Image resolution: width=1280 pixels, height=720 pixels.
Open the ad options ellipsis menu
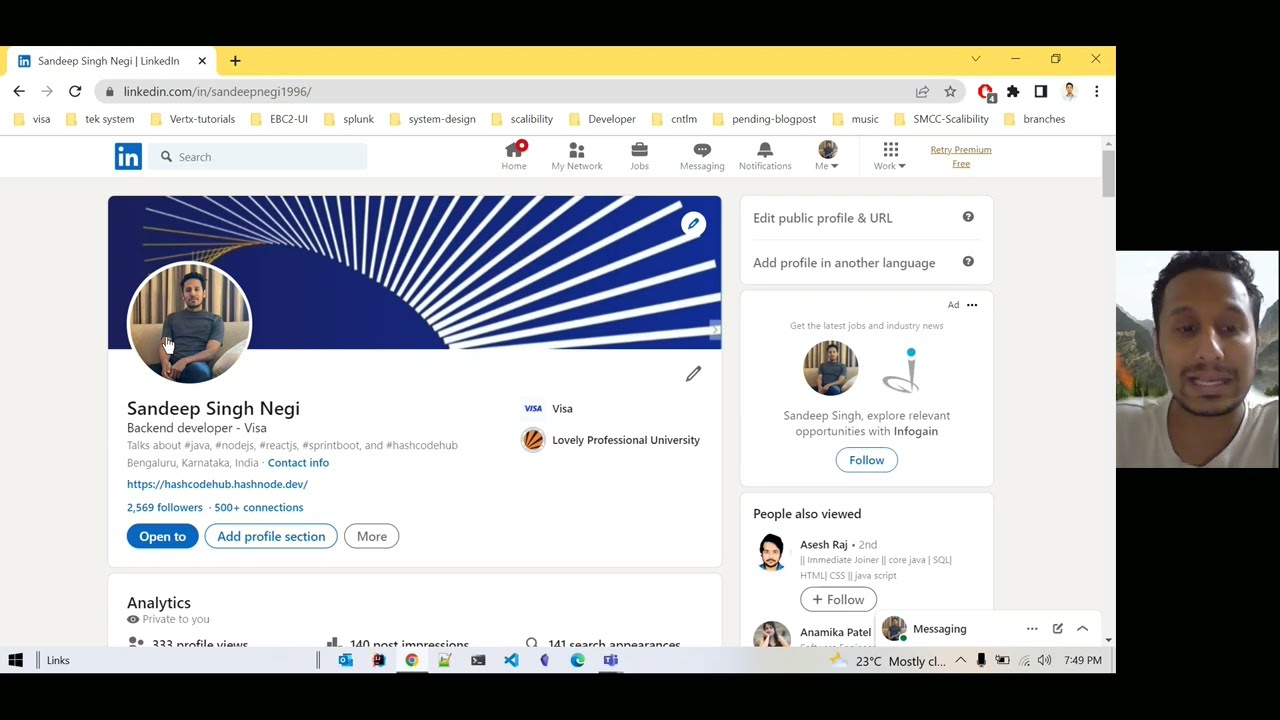coord(972,305)
